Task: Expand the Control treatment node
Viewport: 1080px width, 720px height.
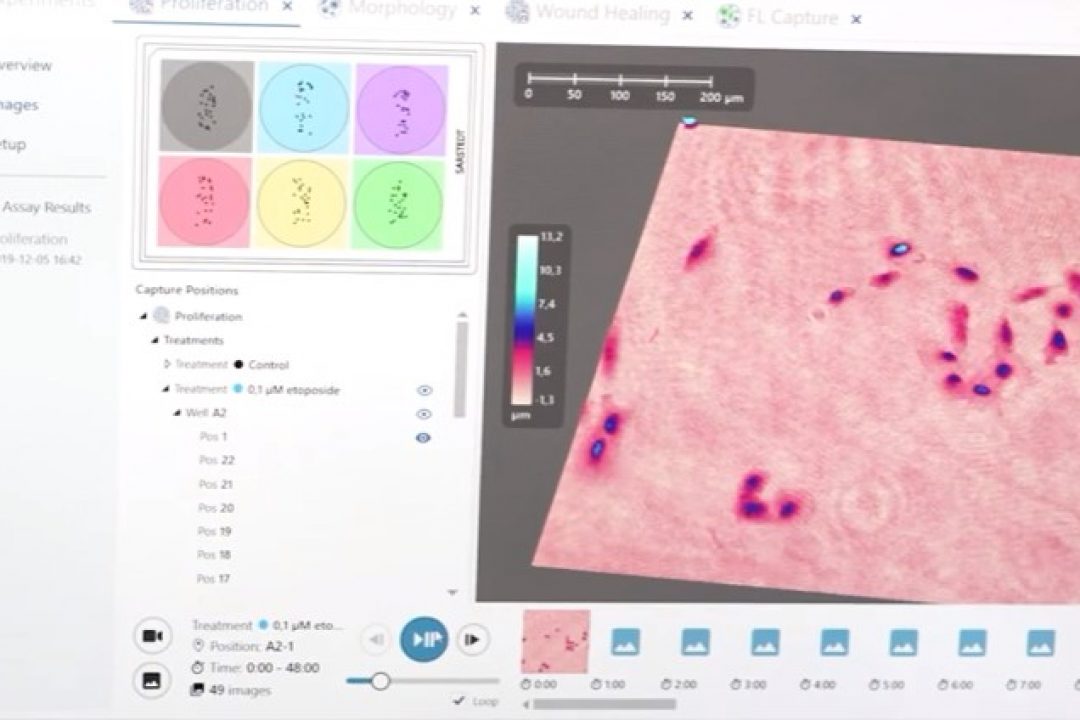Action: [x=167, y=365]
